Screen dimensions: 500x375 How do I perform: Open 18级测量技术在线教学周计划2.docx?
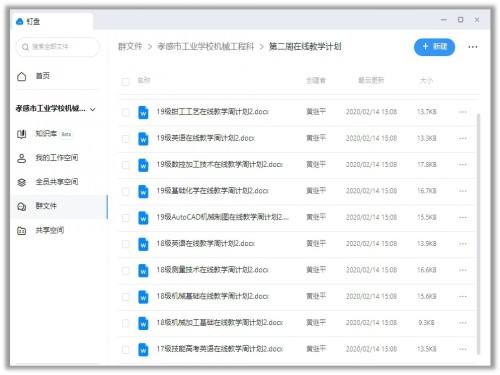click(x=213, y=270)
